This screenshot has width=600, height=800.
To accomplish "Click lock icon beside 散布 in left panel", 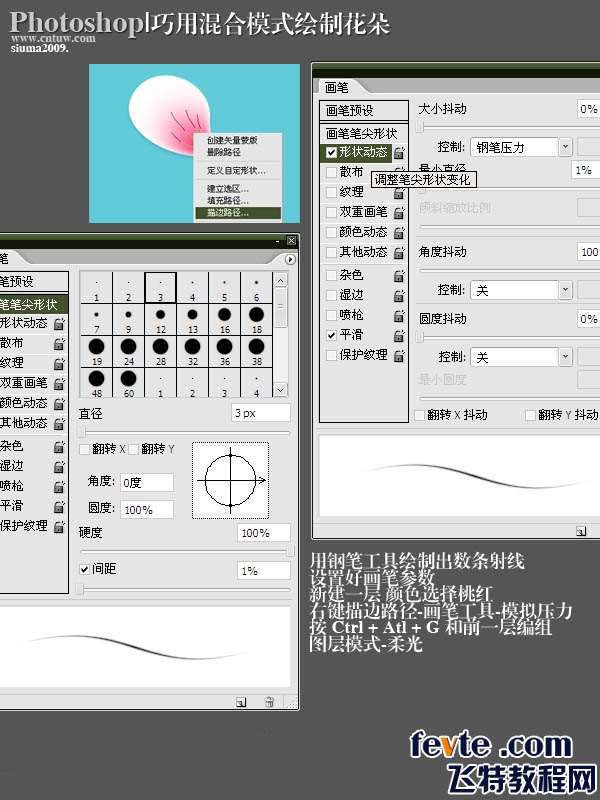I will pyautogui.click(x=59, y=344).
